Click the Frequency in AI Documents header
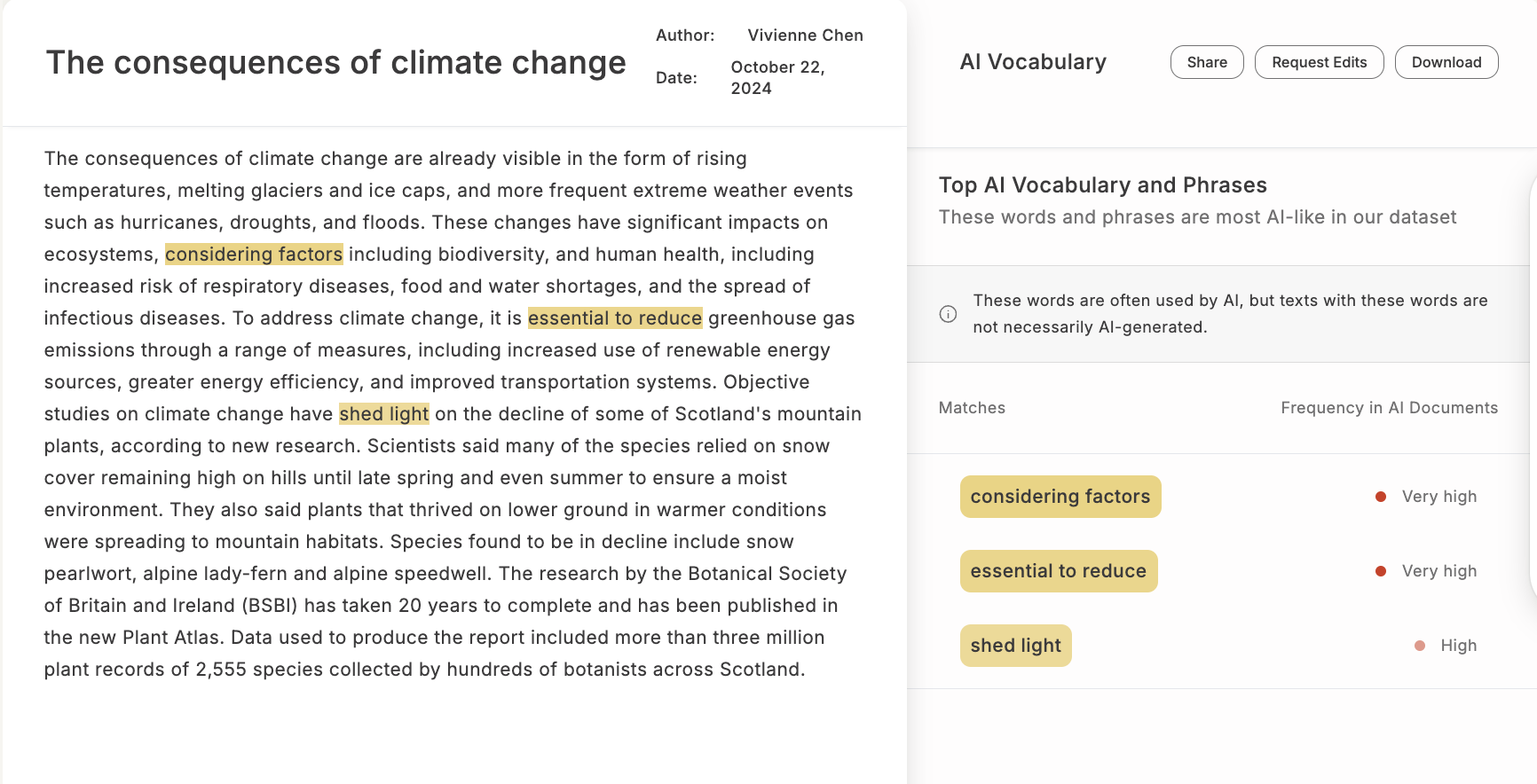 [1389, 408]
